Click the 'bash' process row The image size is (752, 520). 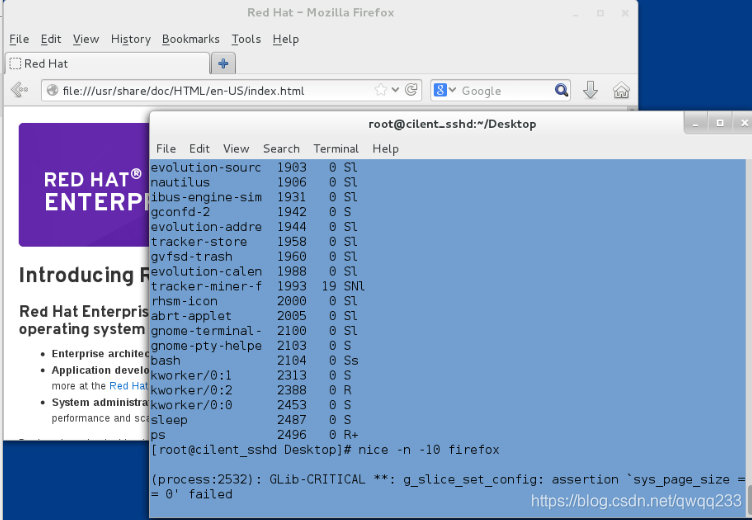255,361
